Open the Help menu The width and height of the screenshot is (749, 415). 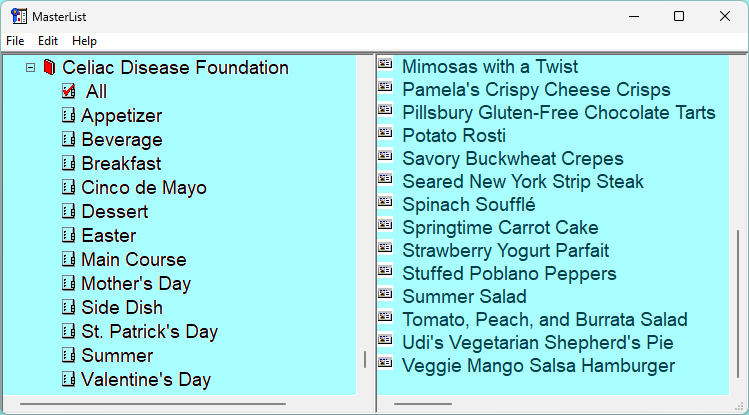[x=84, y=41]
